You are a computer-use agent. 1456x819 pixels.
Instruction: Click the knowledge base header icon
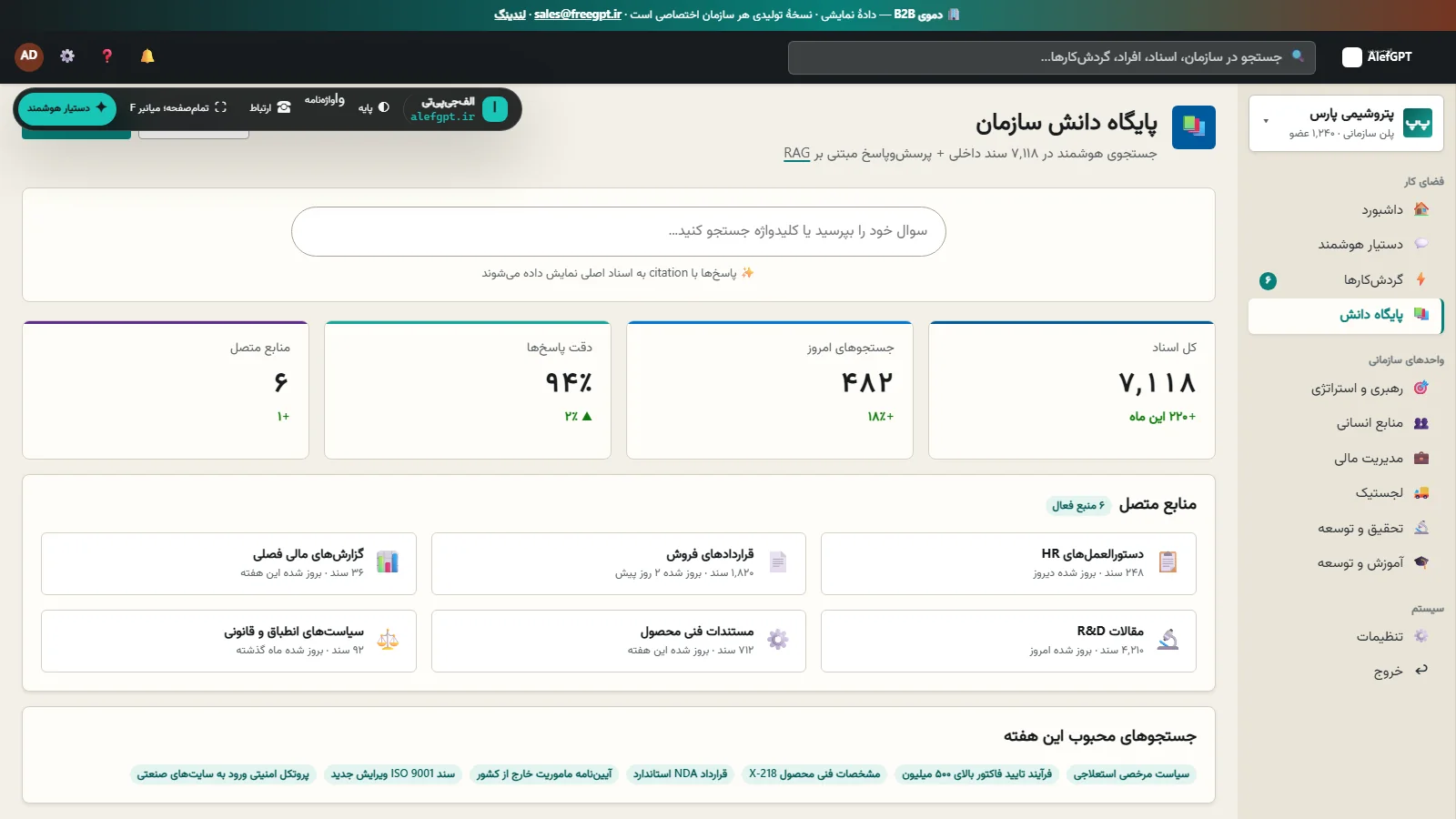pyautogui.click(x=1194, y=127)
